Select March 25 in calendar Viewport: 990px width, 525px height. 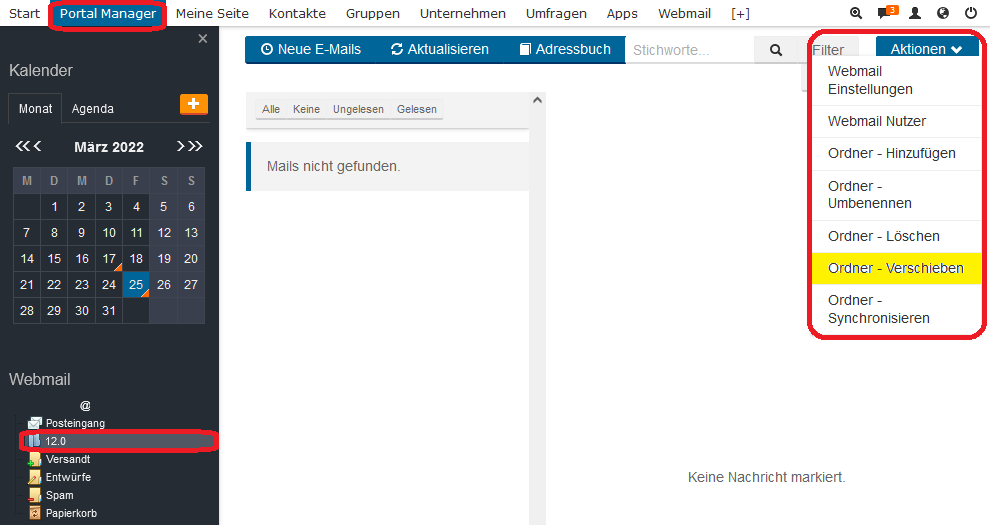tap(136, 285)
